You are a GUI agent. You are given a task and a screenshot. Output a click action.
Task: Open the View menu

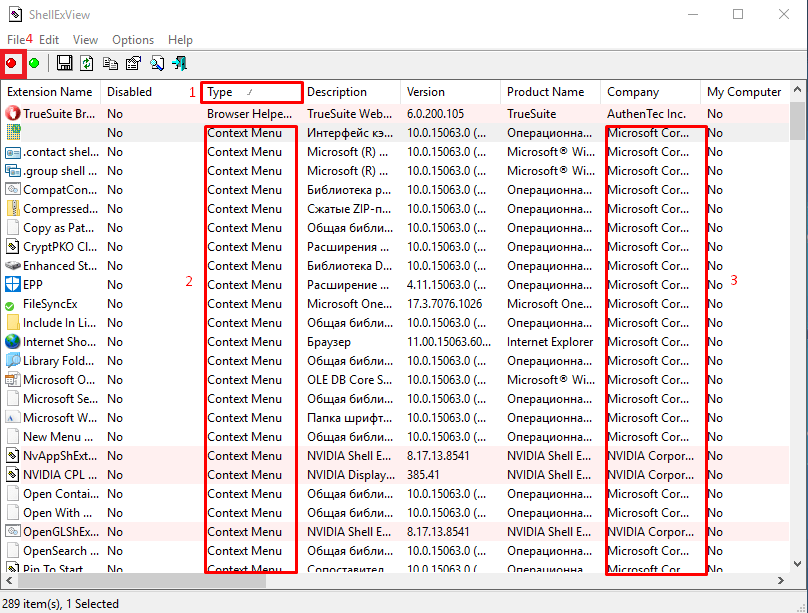(86, 39)
